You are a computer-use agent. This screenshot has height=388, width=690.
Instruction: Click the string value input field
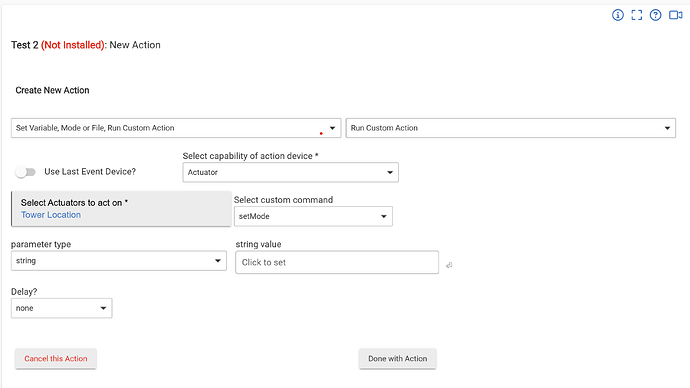tap(337, 262)
